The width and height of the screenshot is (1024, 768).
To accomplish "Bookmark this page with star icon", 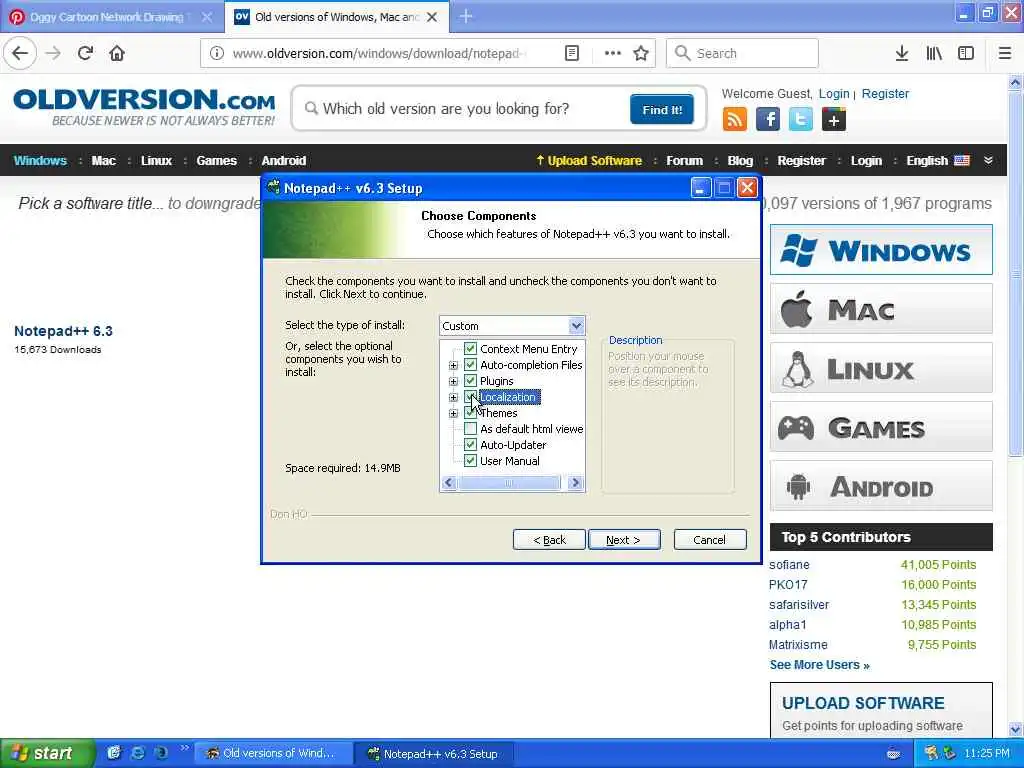I will (641, 53).
